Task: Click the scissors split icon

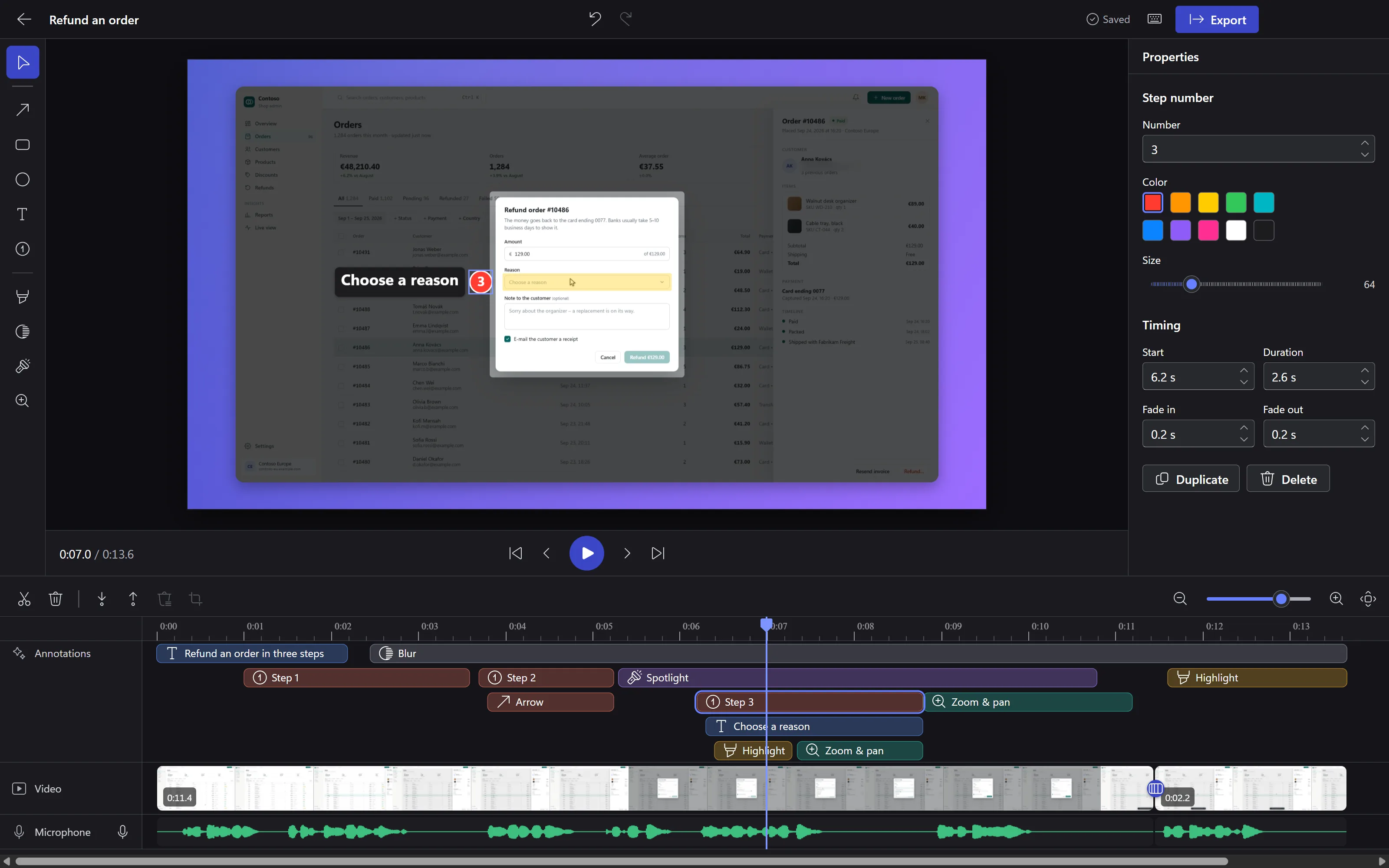Action: [24, 599]
